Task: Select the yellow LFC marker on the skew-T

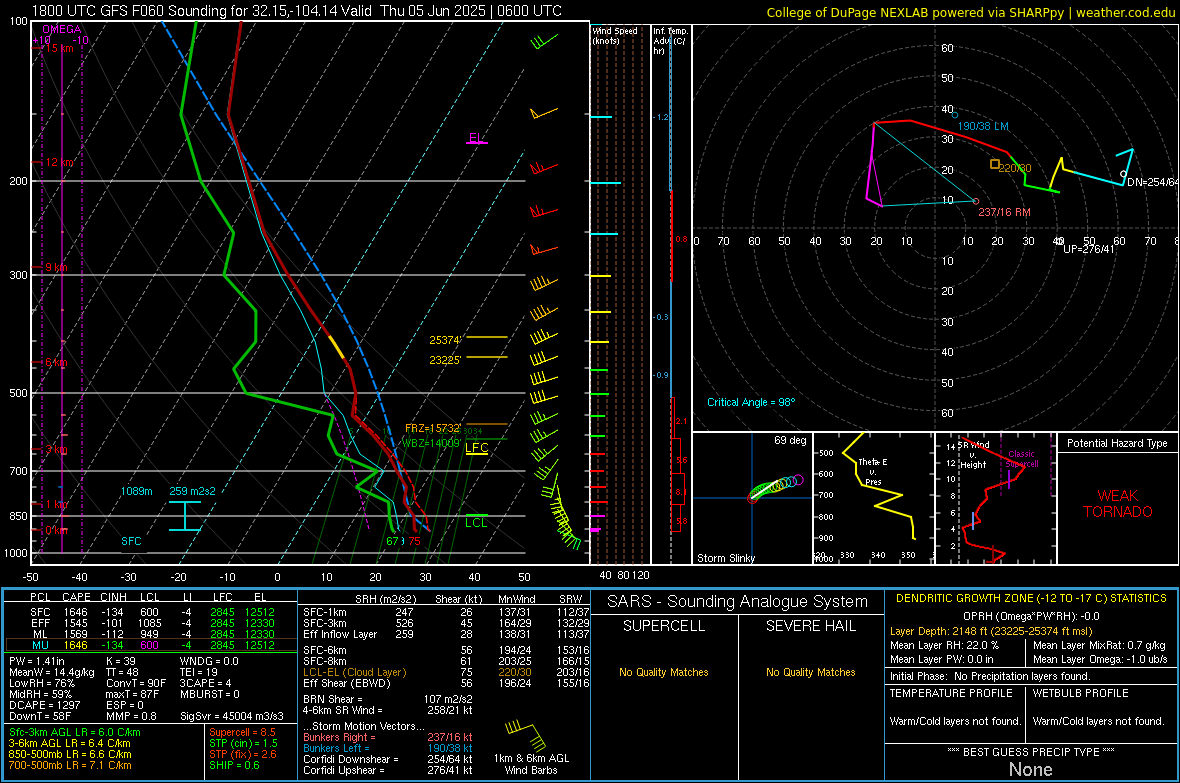Action: 476,448
